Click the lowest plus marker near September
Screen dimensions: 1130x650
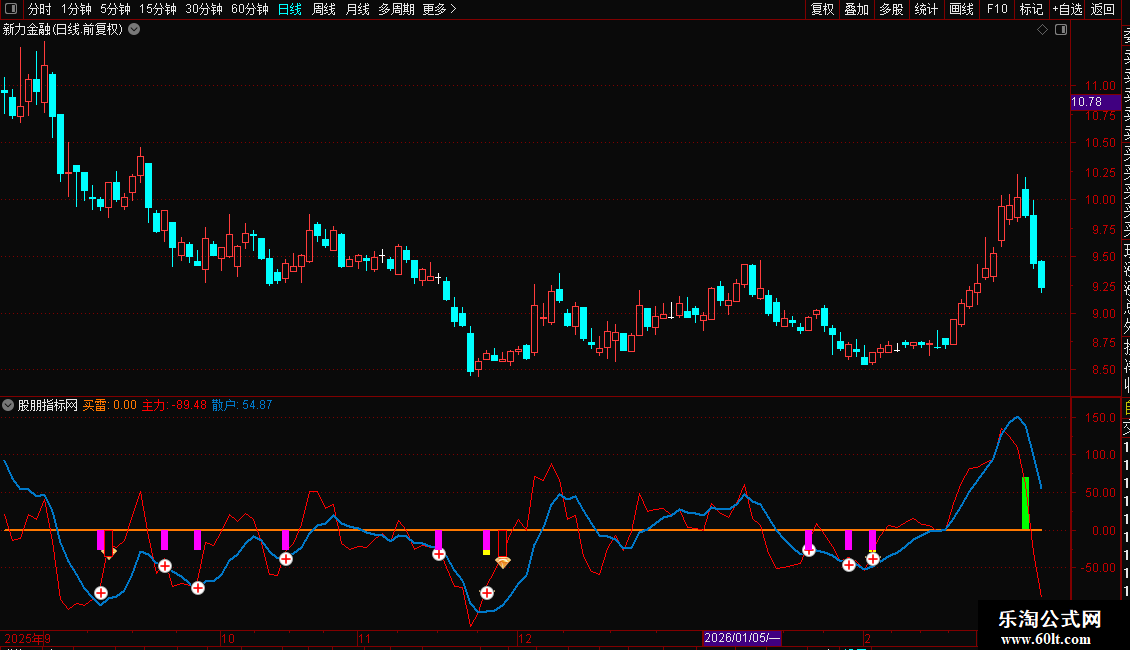[x=101, y=593]
